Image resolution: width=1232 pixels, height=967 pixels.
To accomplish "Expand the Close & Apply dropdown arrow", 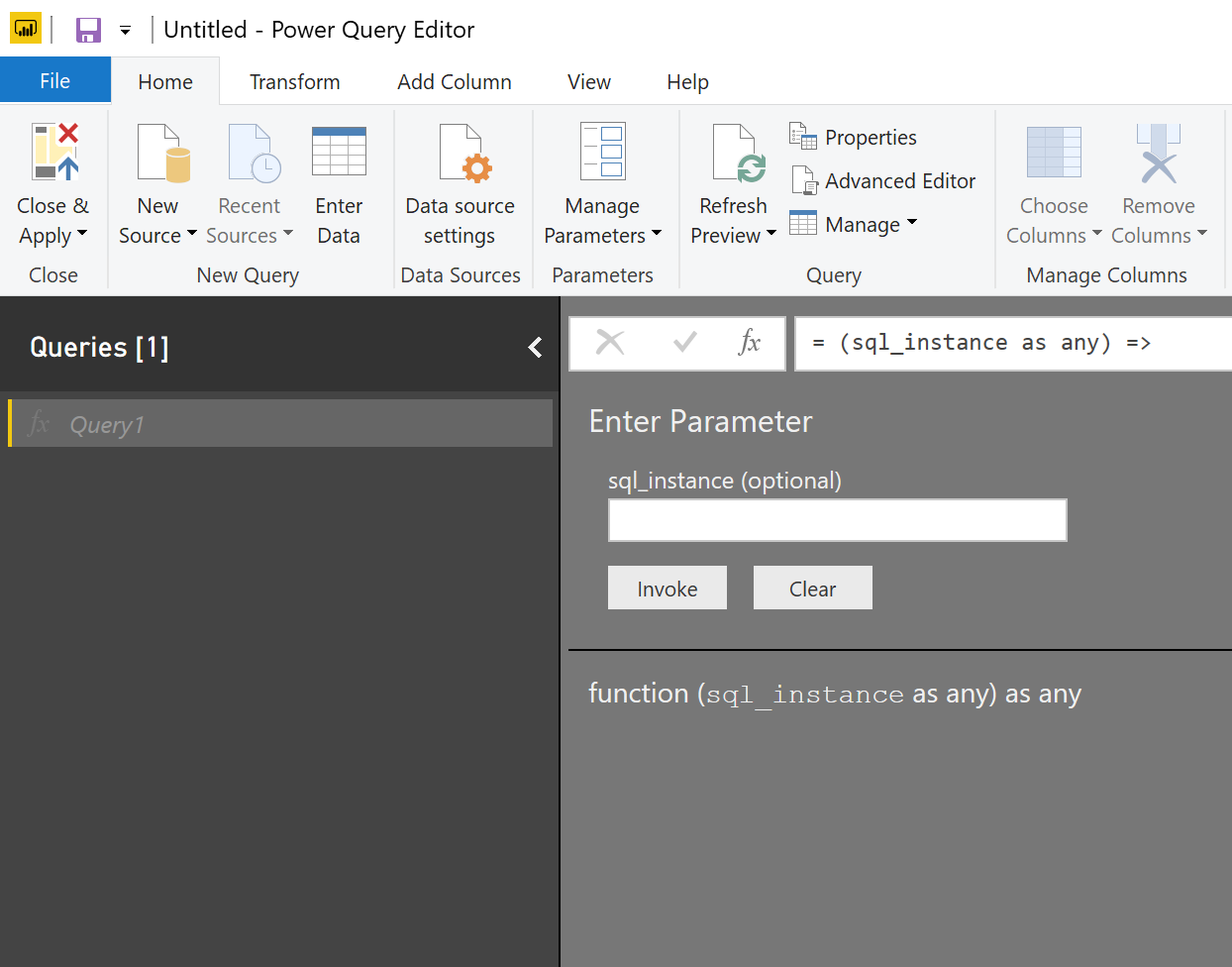I will pyautogui.click(x=82, y=234).
